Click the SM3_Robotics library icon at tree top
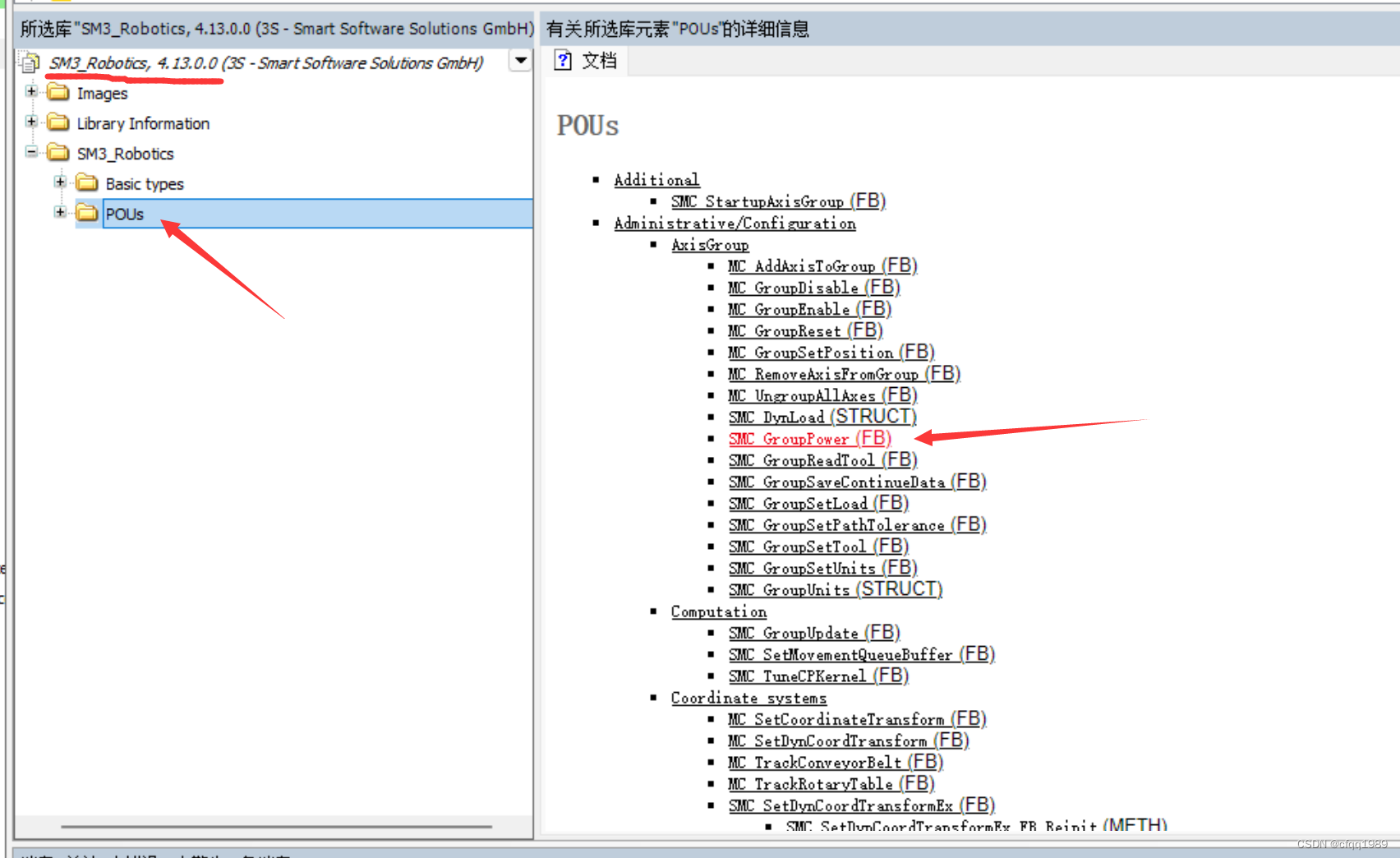The width and height of the screenshot is (1400, 858). (30, 62)
